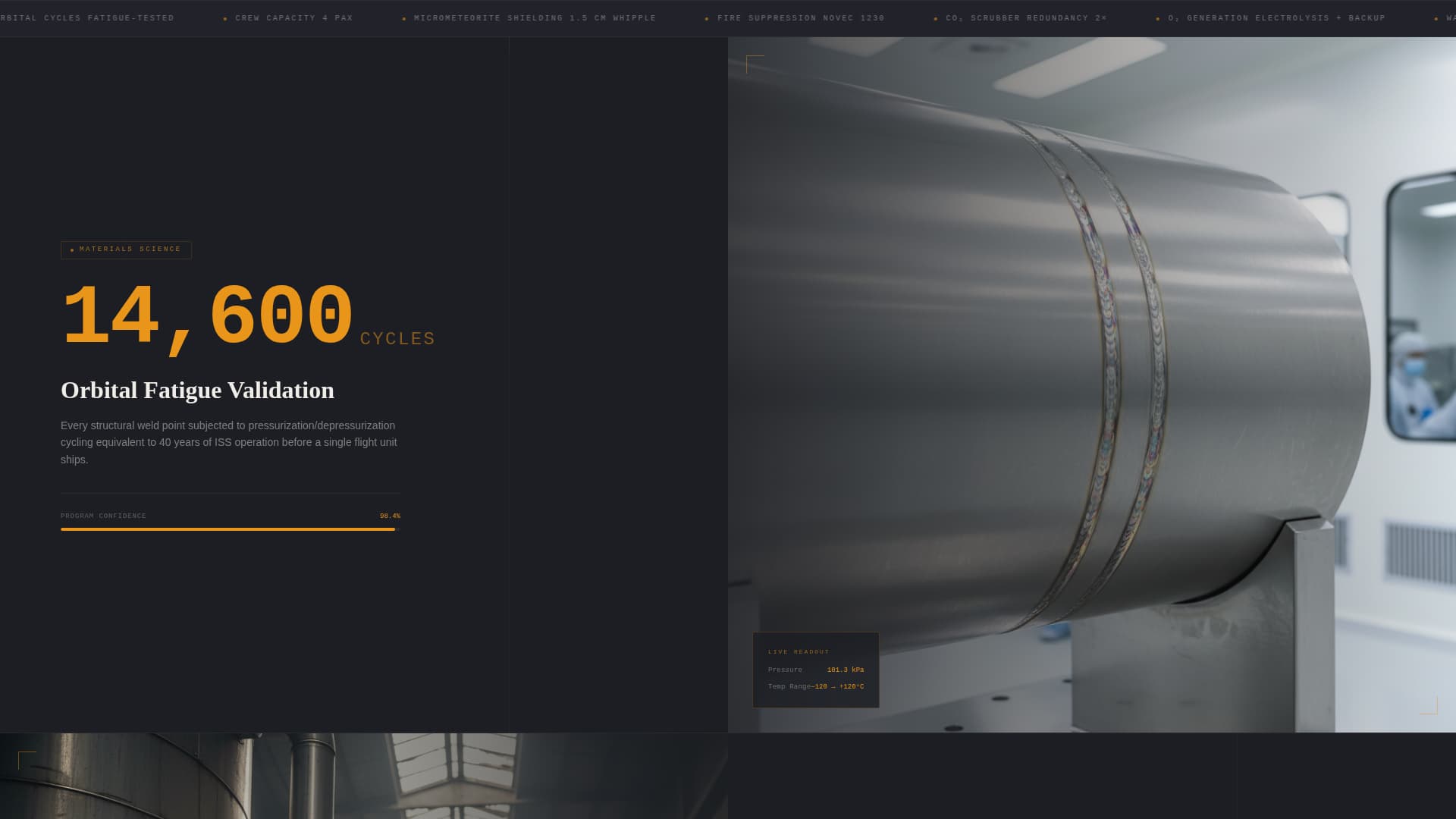Select Micrometeorite Shielding 1.5 cm Whipple ticker item
The height and width of the screenshot is (819, 1456).
pyautogui.click(x=535, y=18)
